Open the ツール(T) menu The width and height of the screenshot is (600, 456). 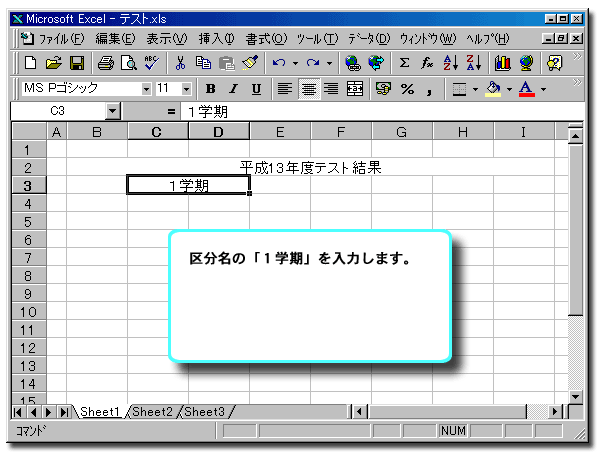click(x=317, y=39)
